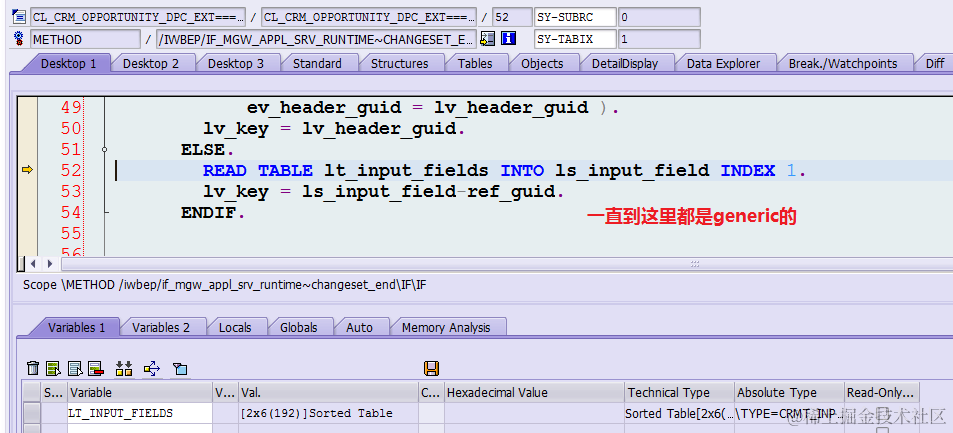The height and width of the screenshot is (433, 953).
Task: Click the Val. column header
Action: pyautogui.click(x=328, y=393)
